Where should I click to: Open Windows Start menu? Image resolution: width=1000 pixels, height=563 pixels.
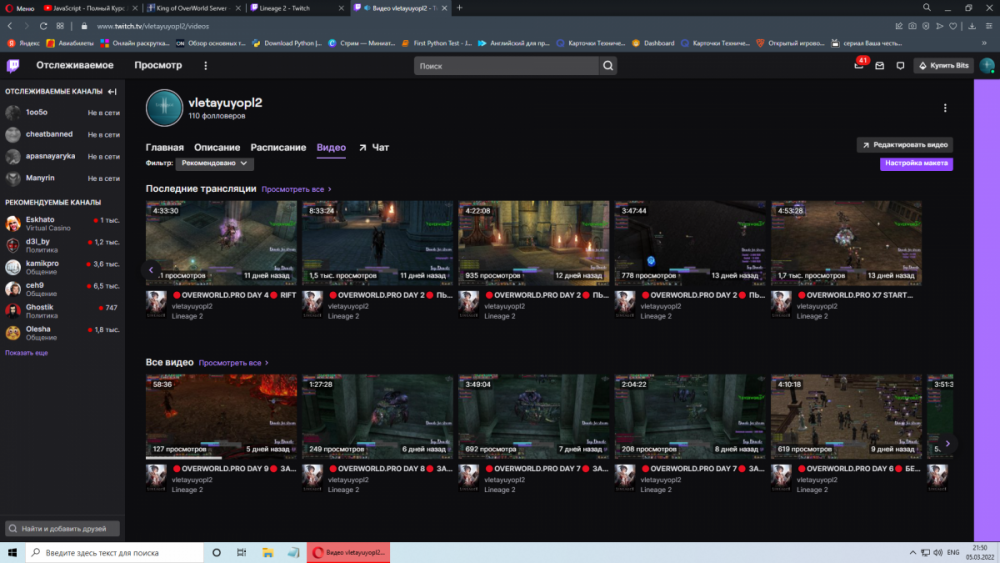tap(12, 552)
